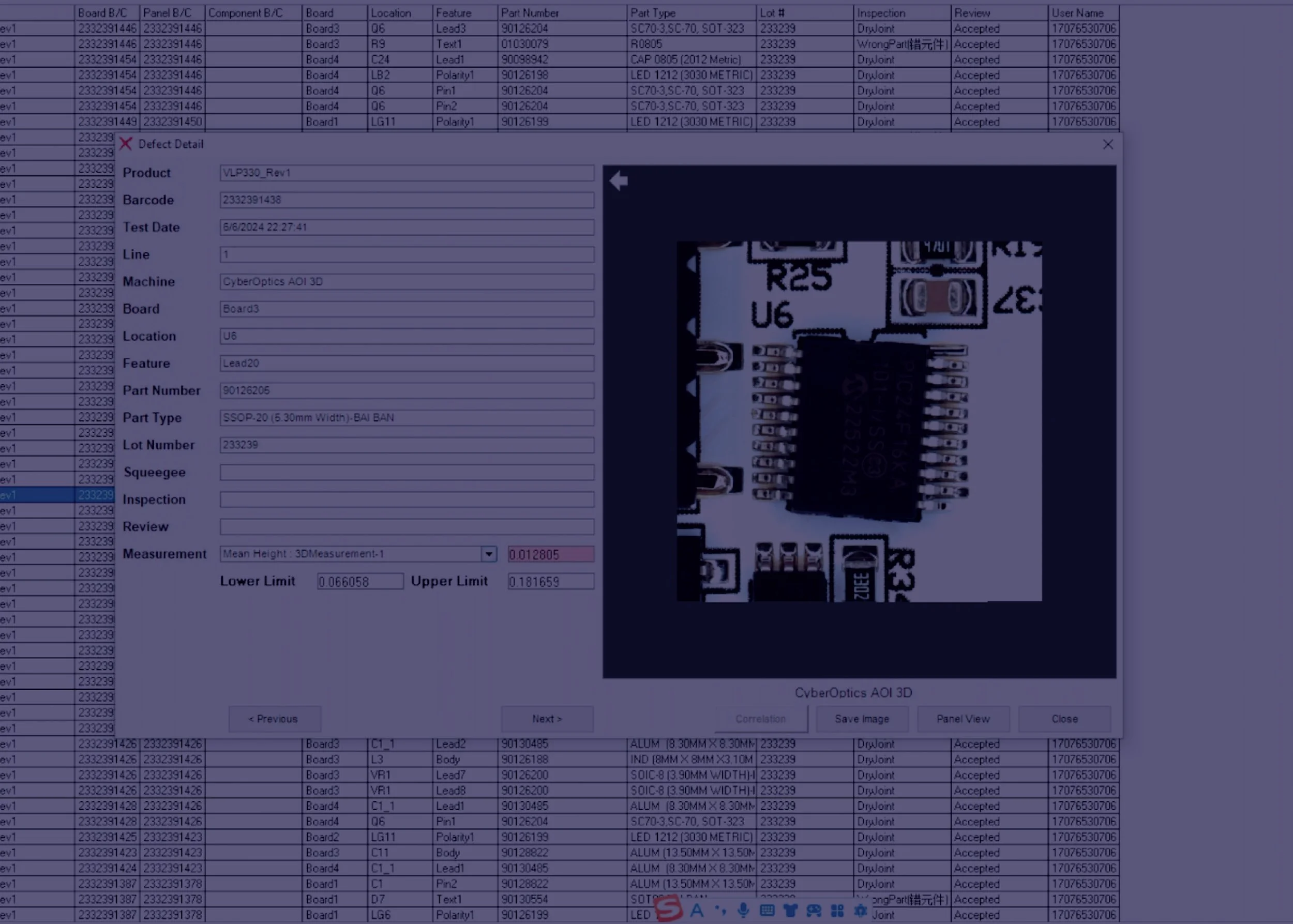Viewport: 1293px width, 924px height.
Task: Sort by the Board B/C column header
Action: (108, 12)
